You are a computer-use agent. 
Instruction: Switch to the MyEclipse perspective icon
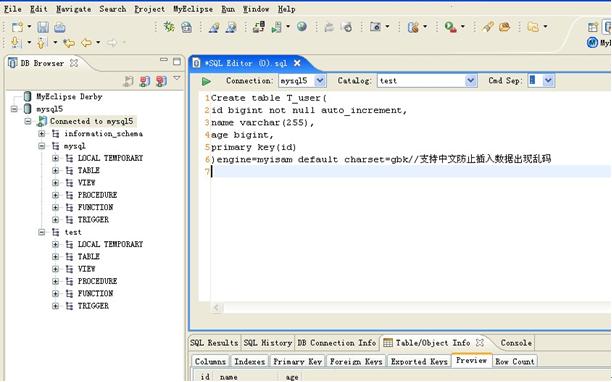592,43
